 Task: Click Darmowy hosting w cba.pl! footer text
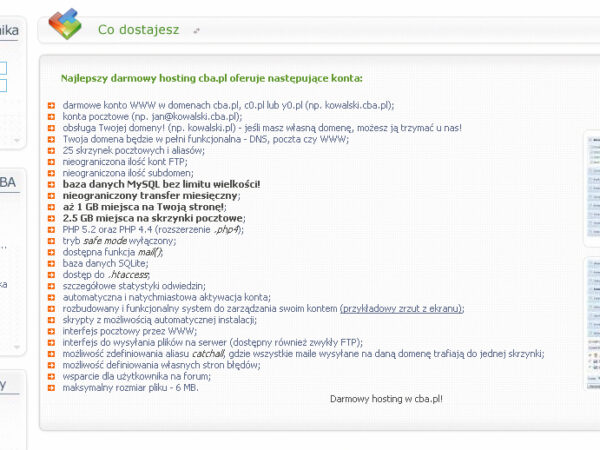click(x=386, y=398)
